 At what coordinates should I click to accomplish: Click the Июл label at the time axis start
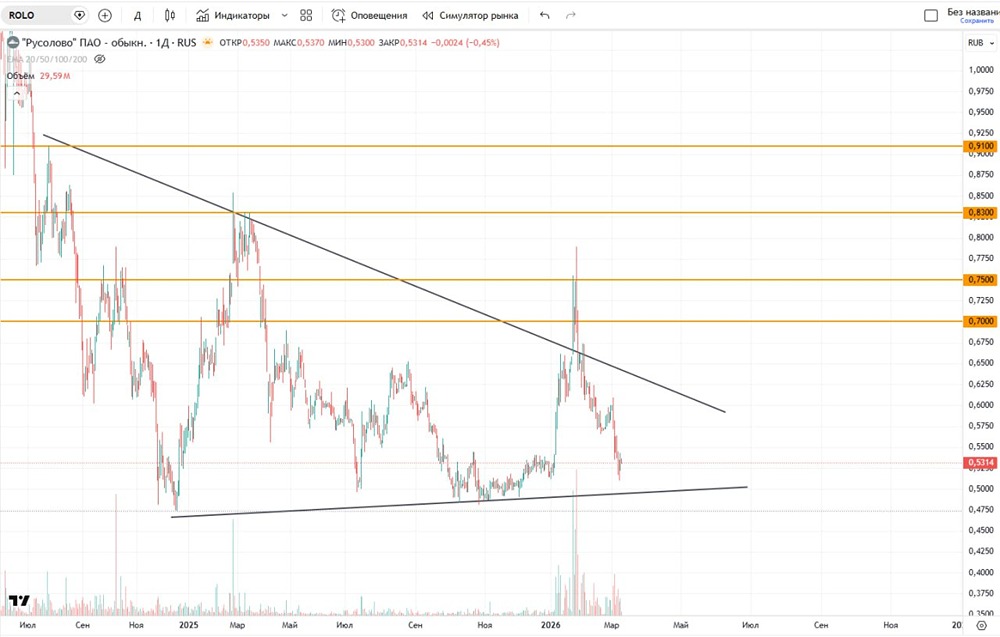click(27, 625)
